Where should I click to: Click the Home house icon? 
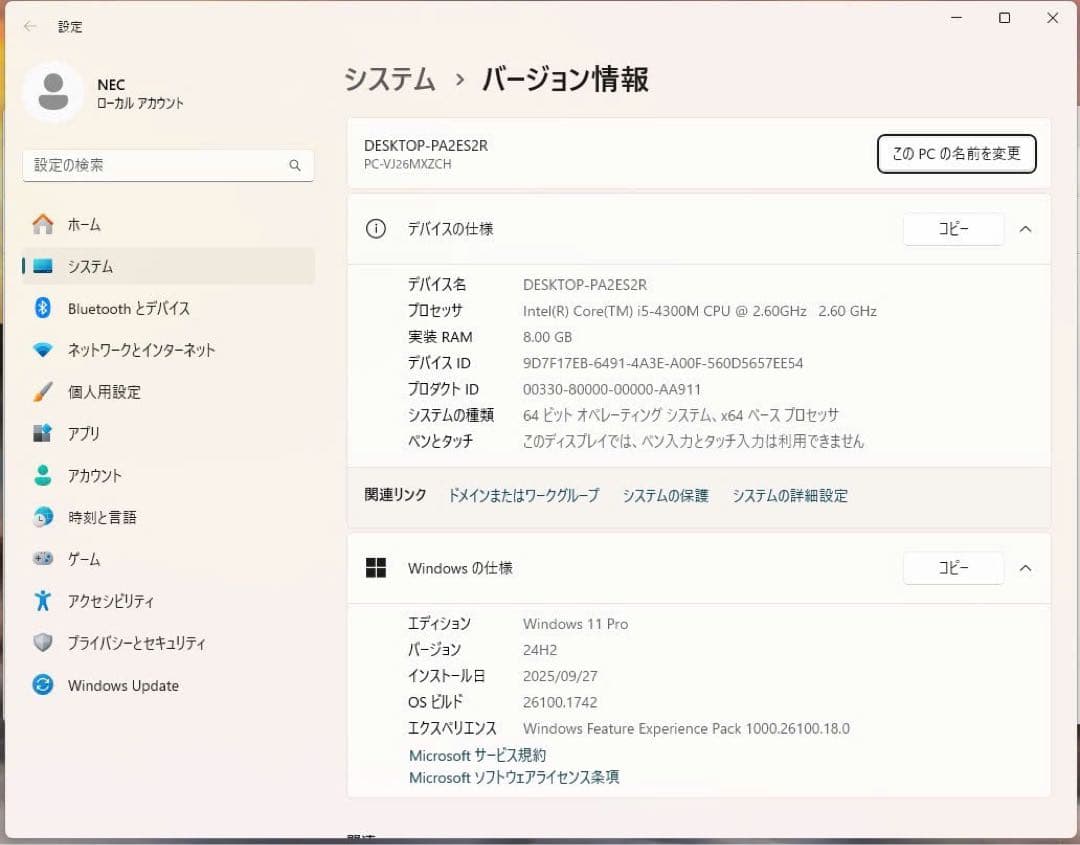(43, 225)
